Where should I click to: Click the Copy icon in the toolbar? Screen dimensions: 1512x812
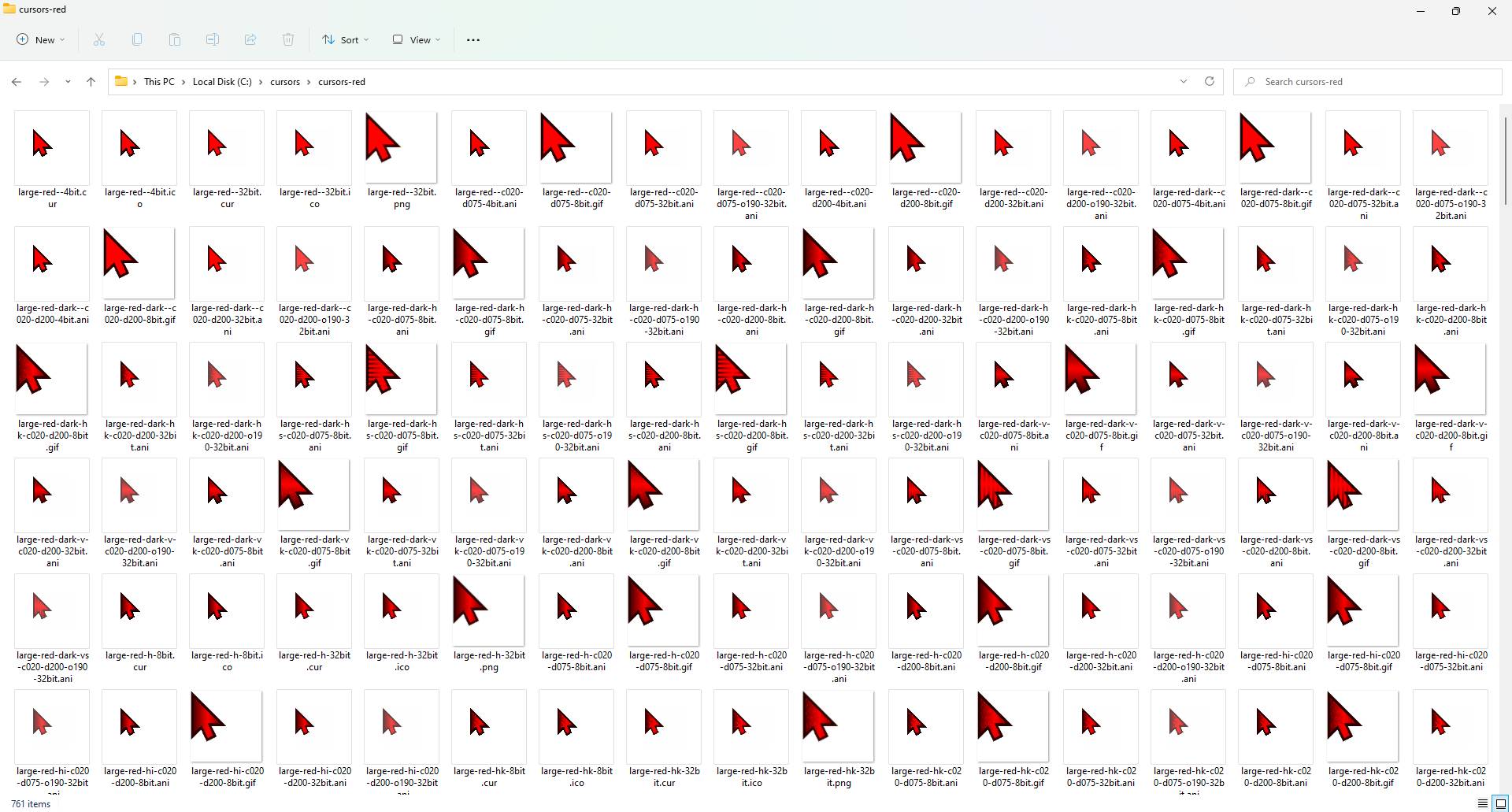tap(136, 39)
